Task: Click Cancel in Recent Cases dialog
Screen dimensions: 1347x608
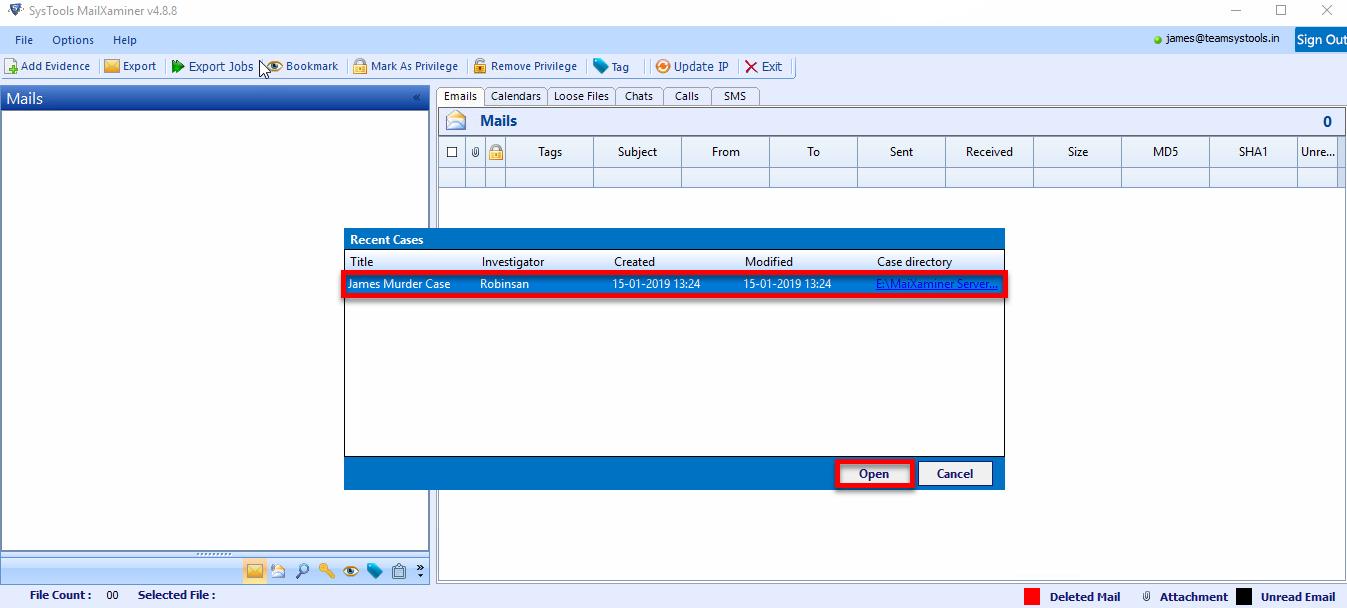Action: [x=955, y=474]
